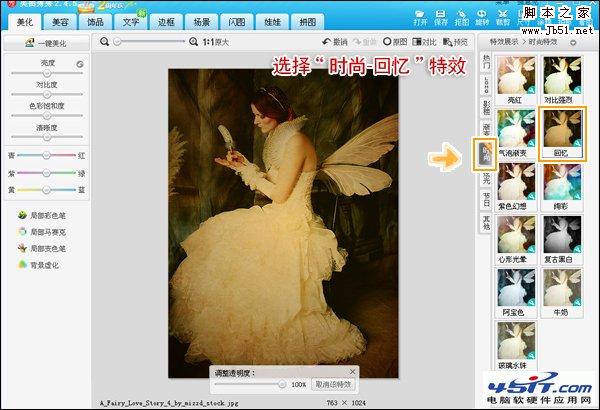The height and width of the screenshot is (410, 600).
Task: Click the 调整透明度 opacity slider
Action: pos(250,384)
